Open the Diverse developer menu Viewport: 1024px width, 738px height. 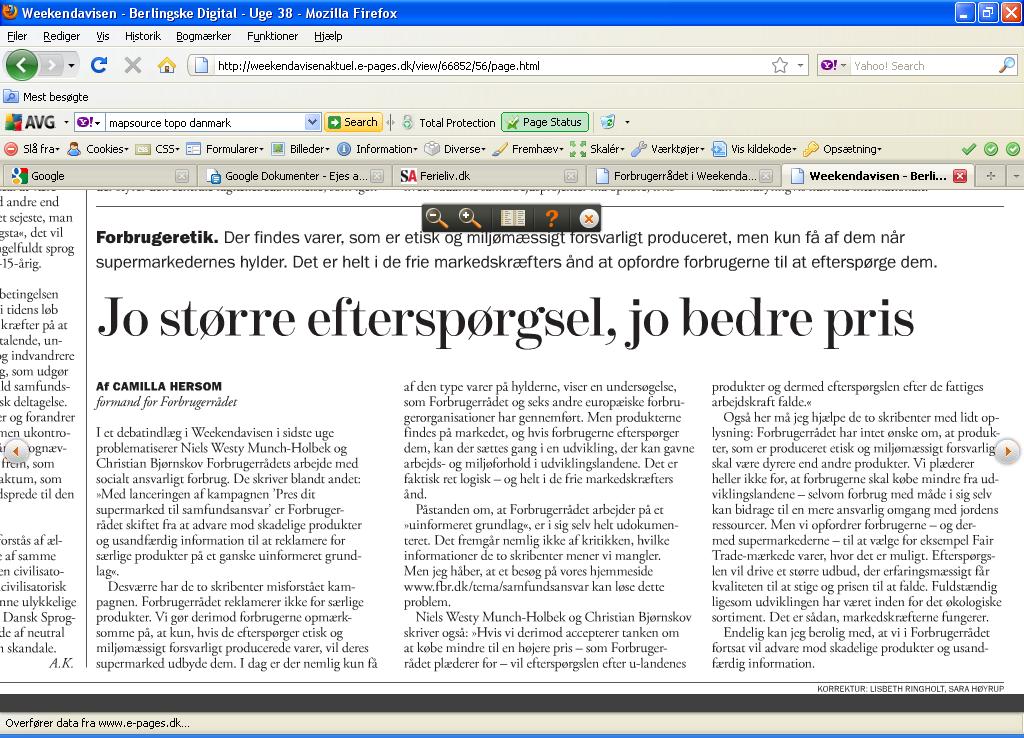pos(455,149)
